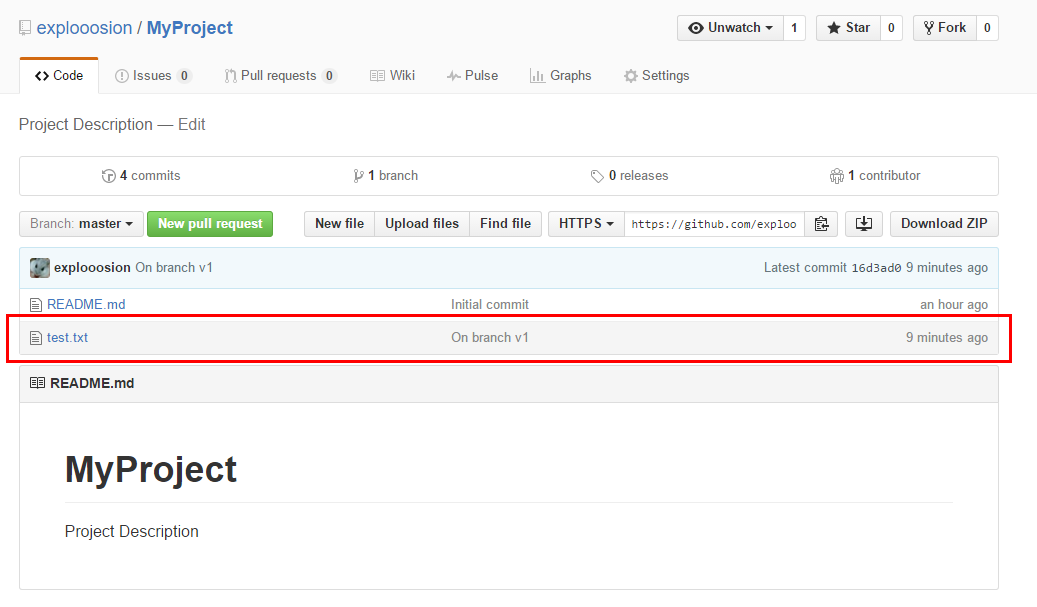View the 0 releases link
Viewport: 1037px width, 607px height.
pos(630,176)
